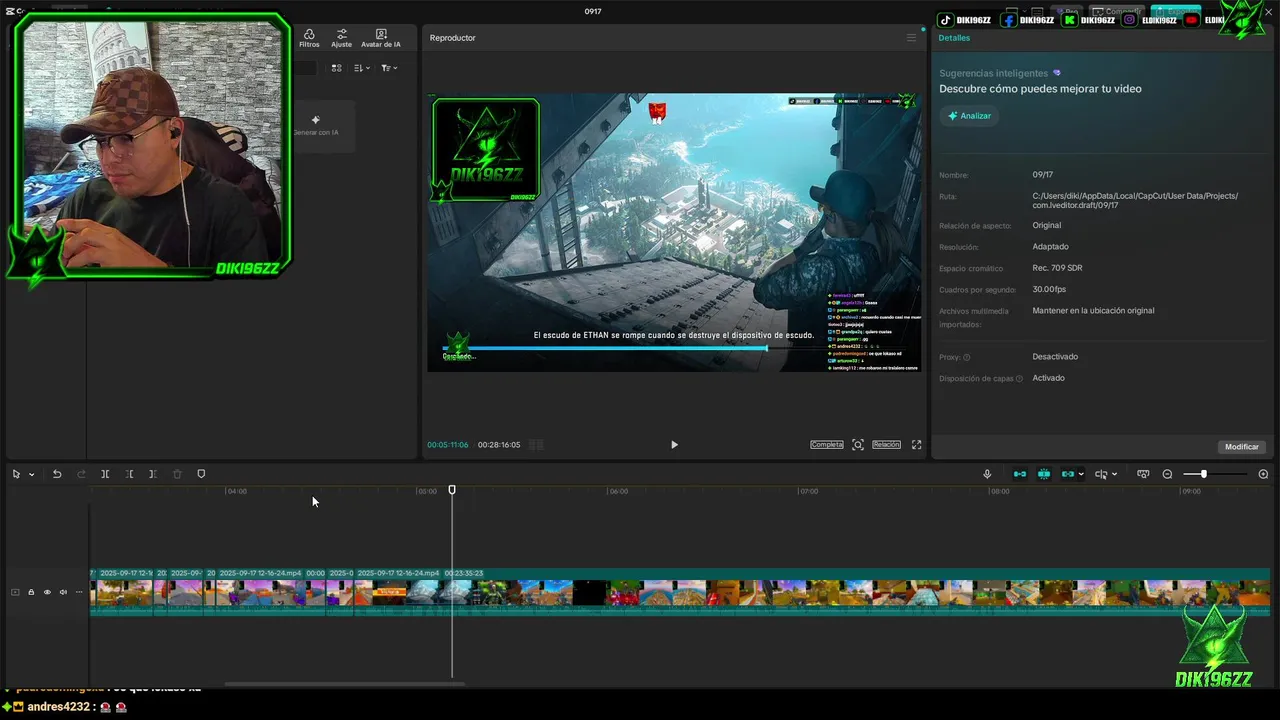Click the Activado layer arrangement value
This screenshot has width=1280, height=720.
point(1048,378)
